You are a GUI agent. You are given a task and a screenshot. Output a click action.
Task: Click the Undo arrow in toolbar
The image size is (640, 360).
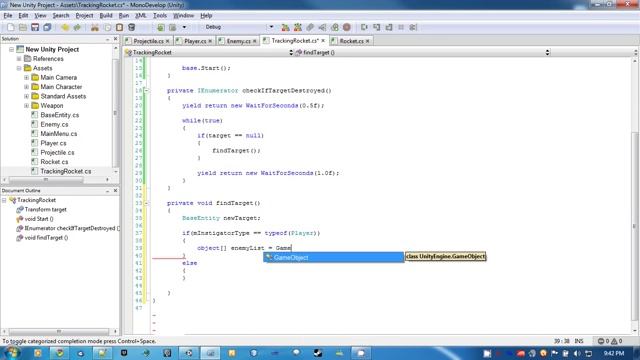tap(65, 27)
